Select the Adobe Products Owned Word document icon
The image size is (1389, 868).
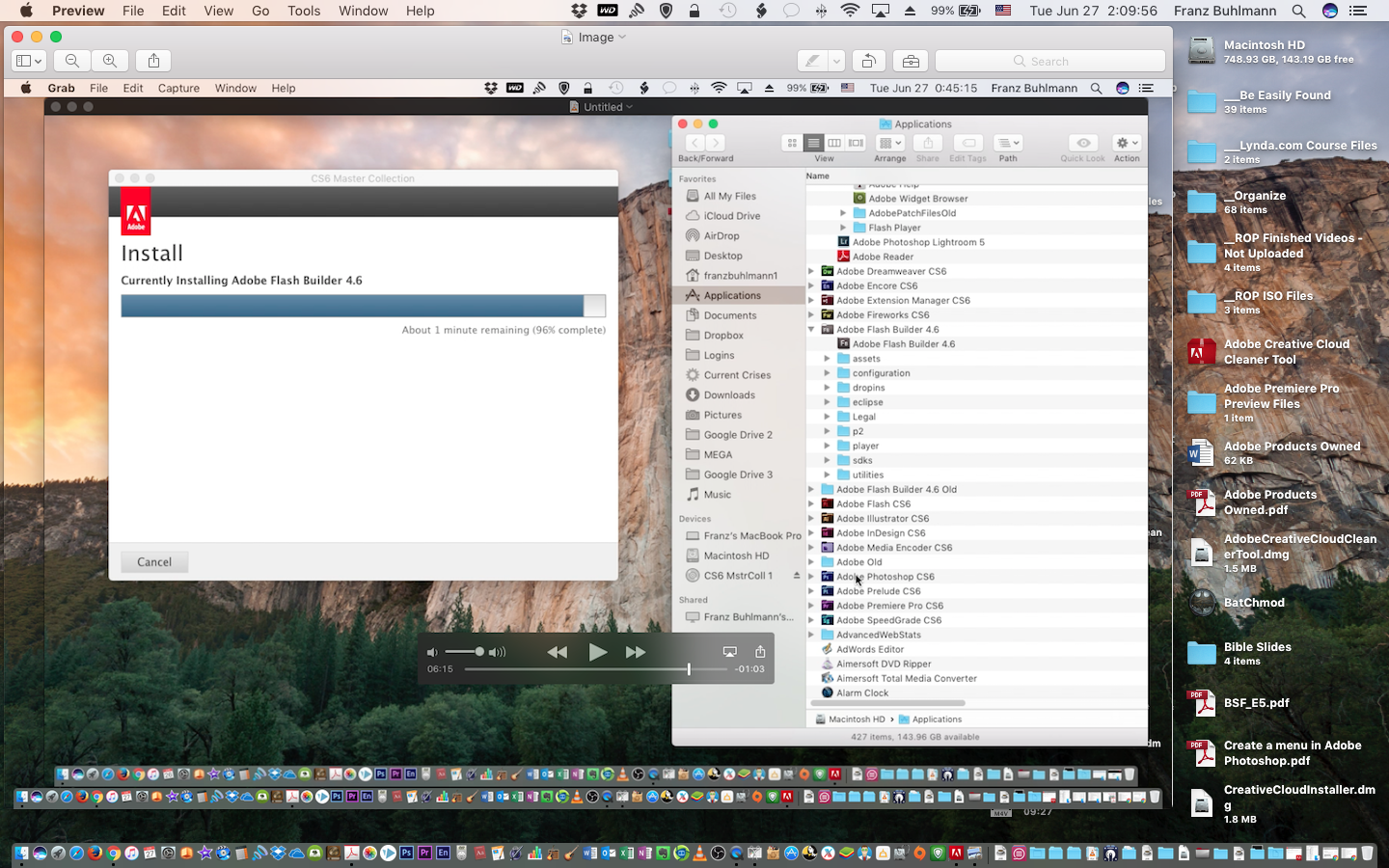coord(1202,452)
